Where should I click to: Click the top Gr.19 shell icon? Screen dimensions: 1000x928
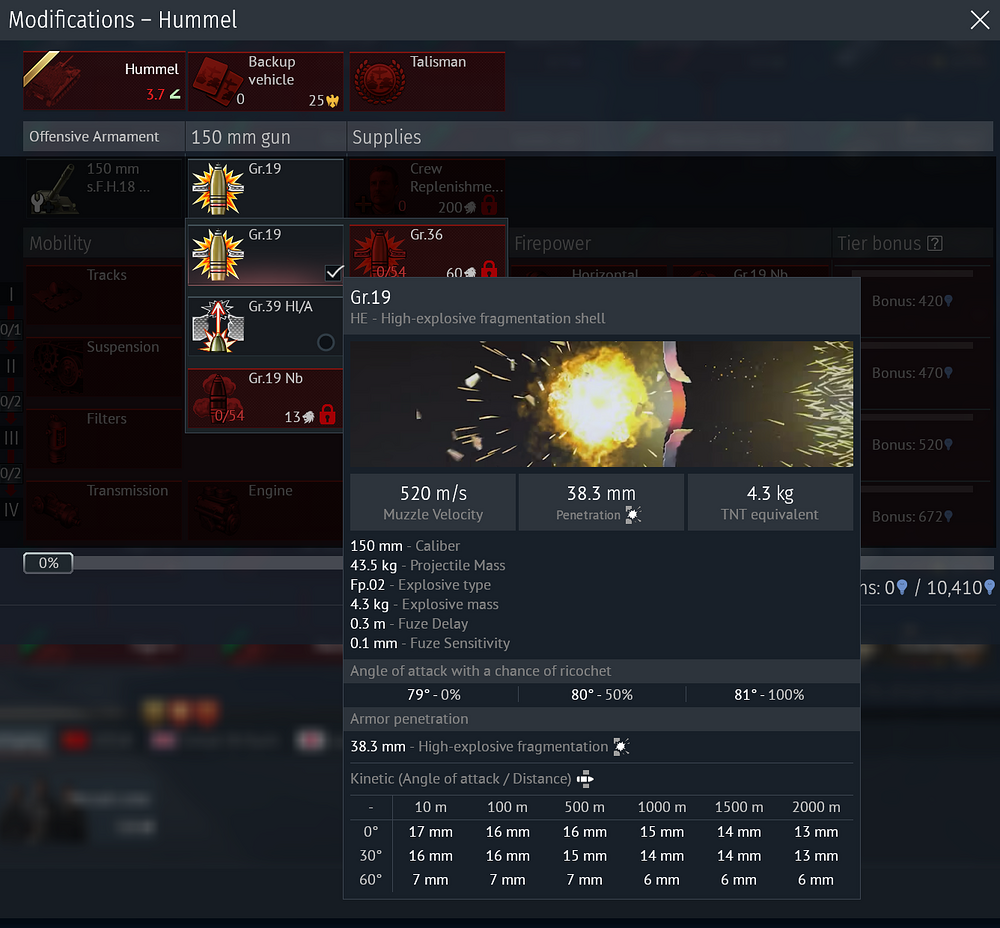(218, 188)
